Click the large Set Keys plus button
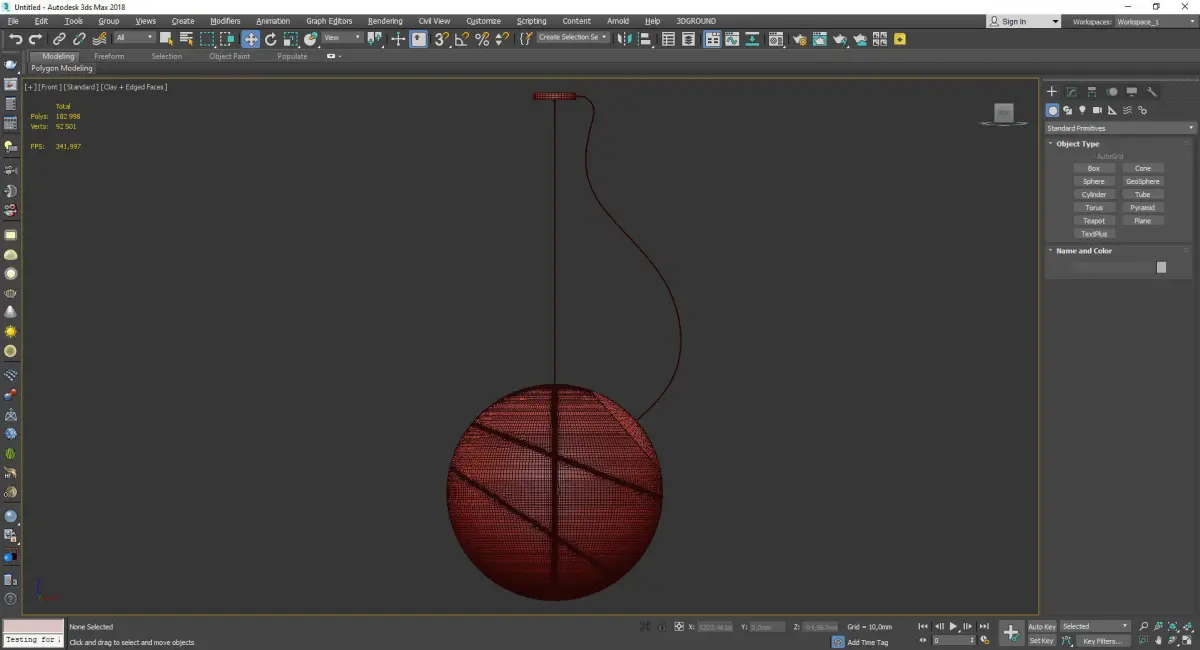Screen dimensions: 1200x650 click(x=1011, y=632)
